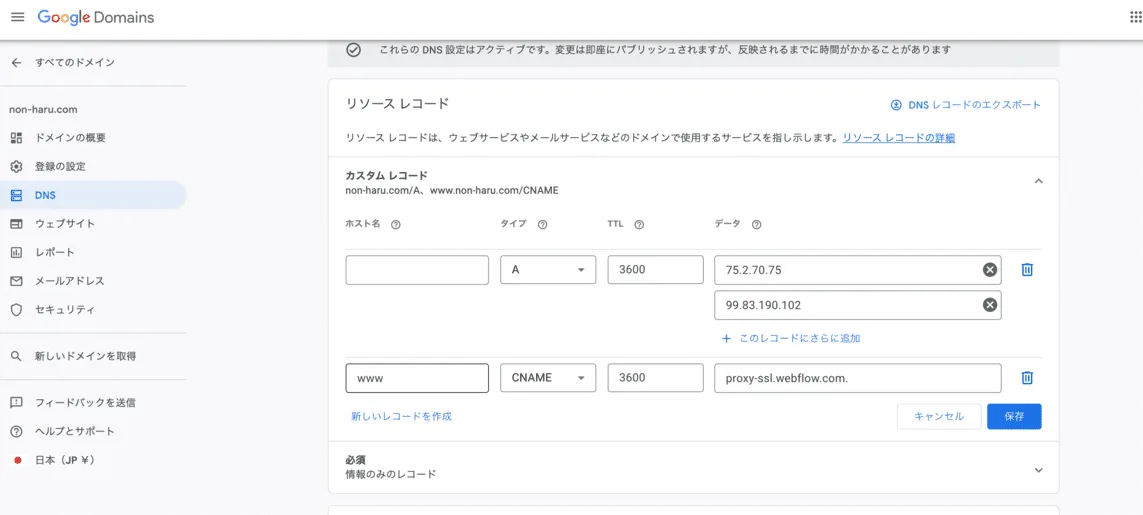Delete the A record with trash icon
The image size is (1143, 515).
click(x=1027, y=269)
